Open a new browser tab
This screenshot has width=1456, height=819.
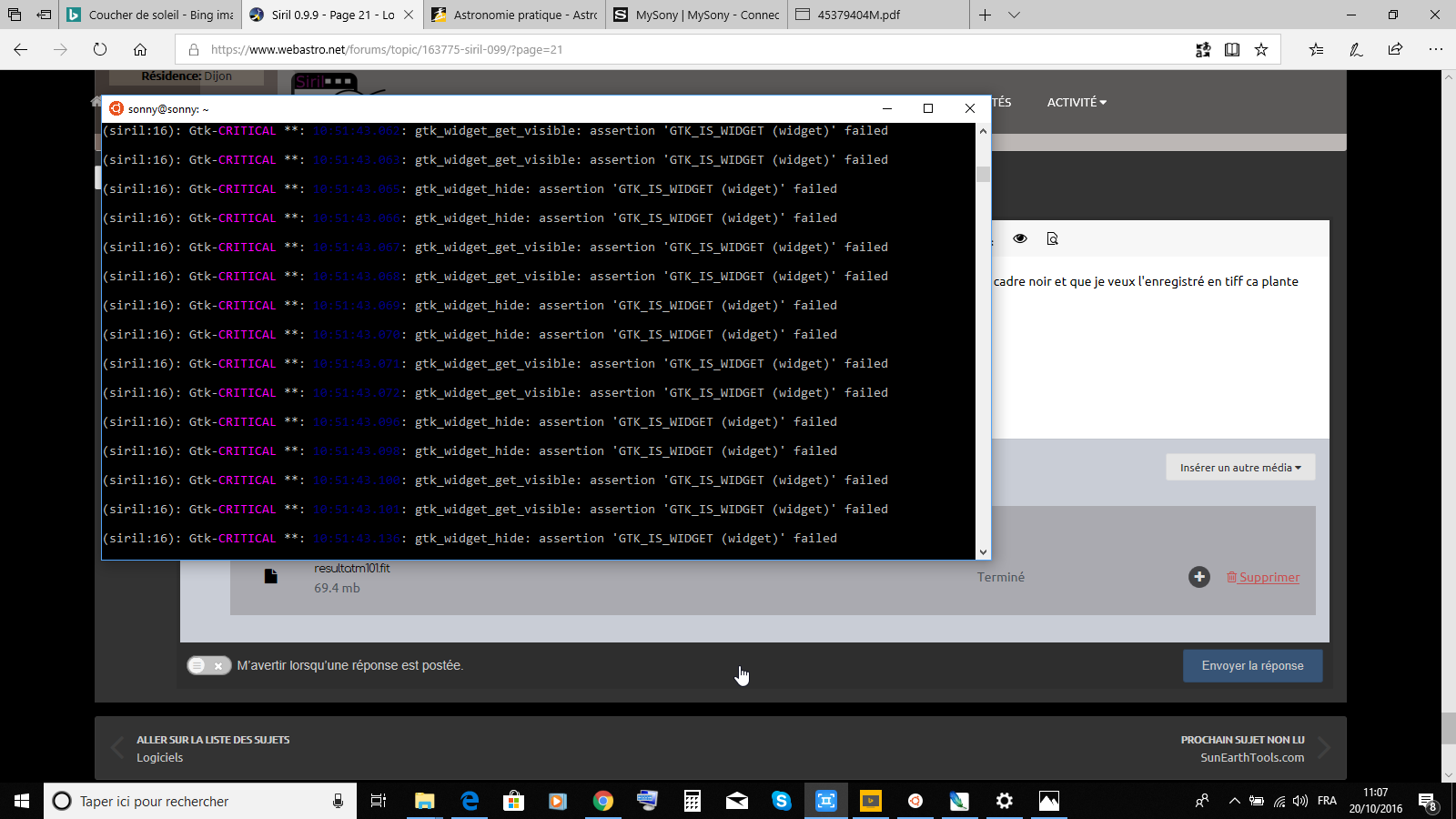[x=985, y=15]
